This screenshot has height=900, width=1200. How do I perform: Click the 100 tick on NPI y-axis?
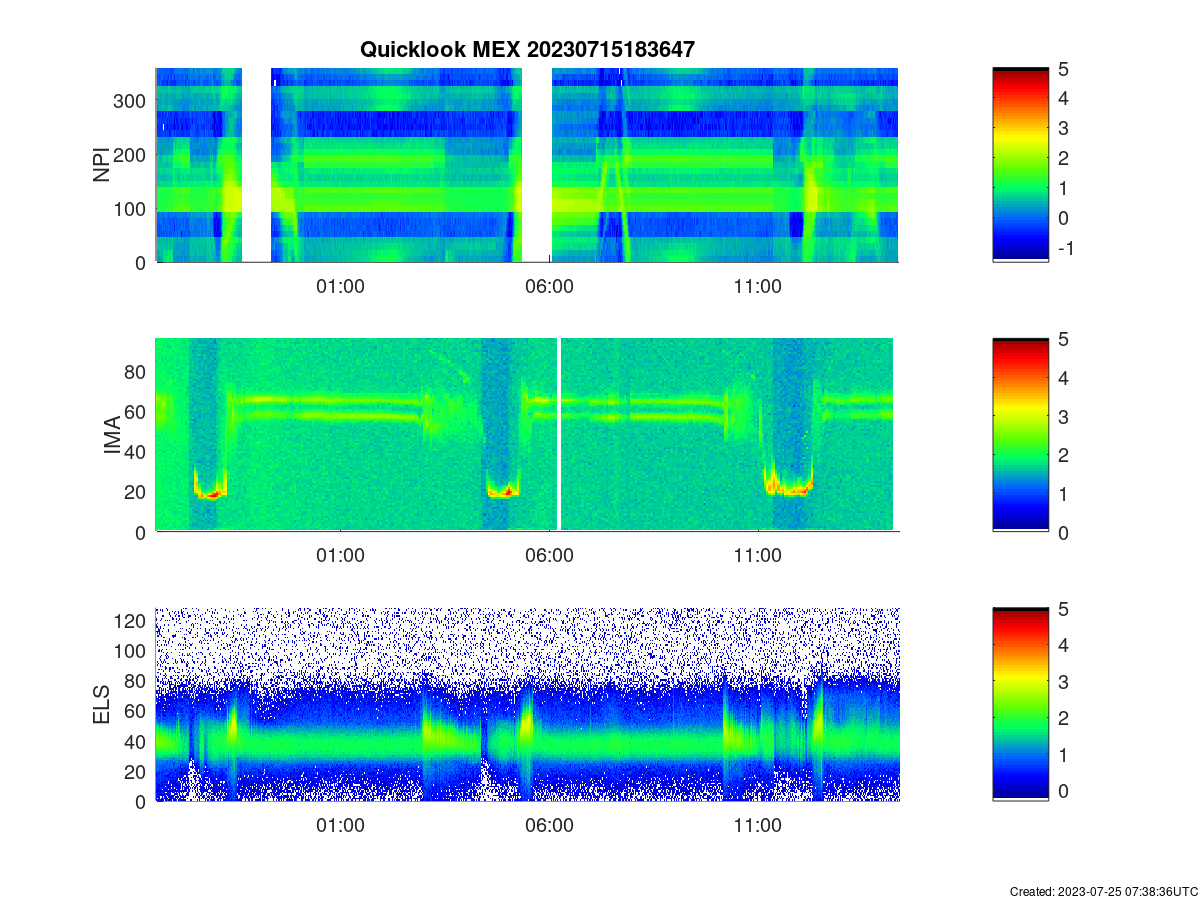click(131, 208)
